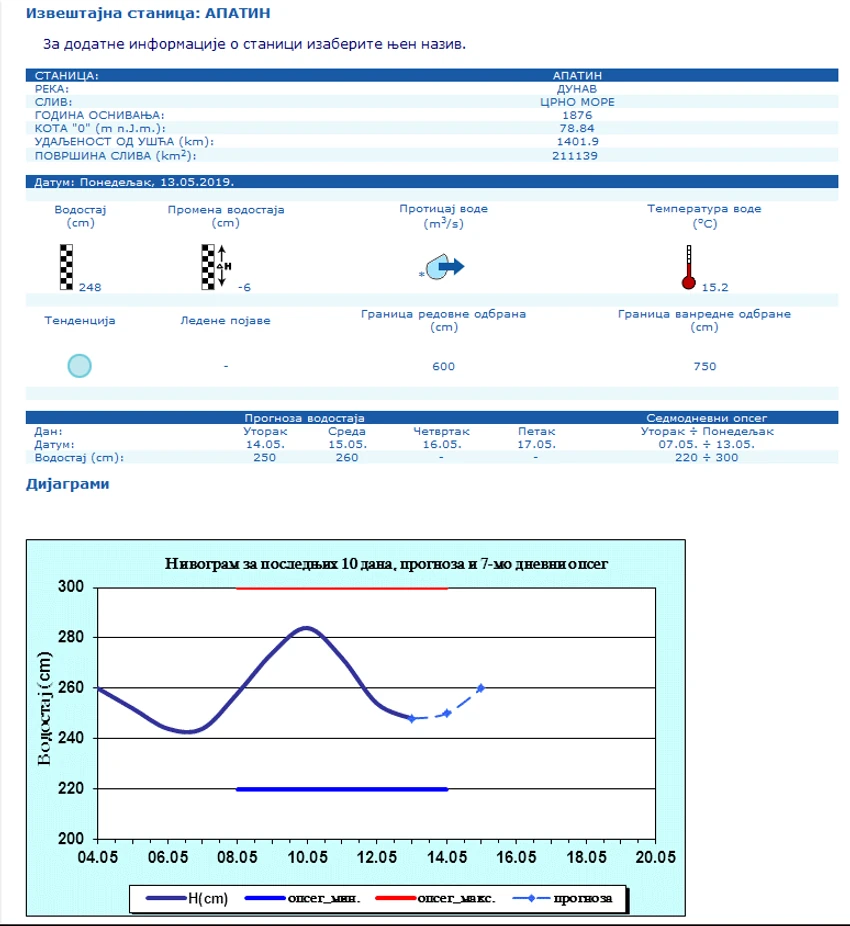This screenshot has height=926, width=850.
Task: Click the water temperature value 15.2
Action: point(715,287)
